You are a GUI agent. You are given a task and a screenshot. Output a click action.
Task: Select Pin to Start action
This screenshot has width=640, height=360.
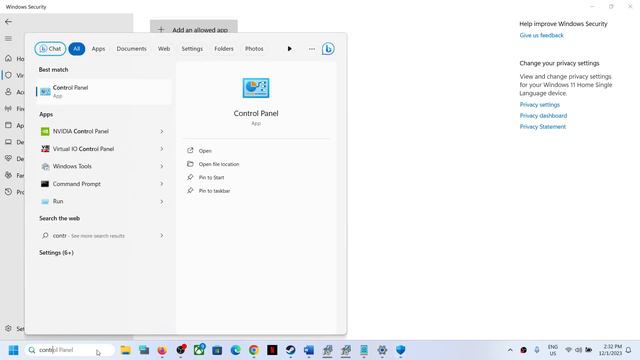click(211, 178)
